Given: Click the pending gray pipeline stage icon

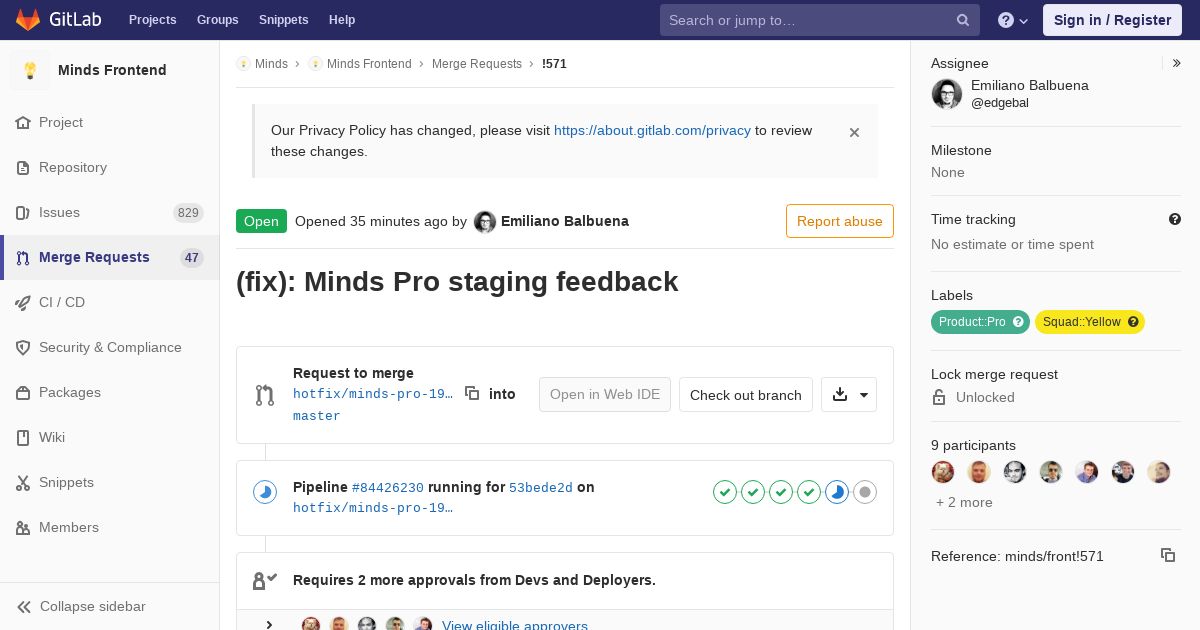Looking at the screenshot, I should (x=865, y=492).
